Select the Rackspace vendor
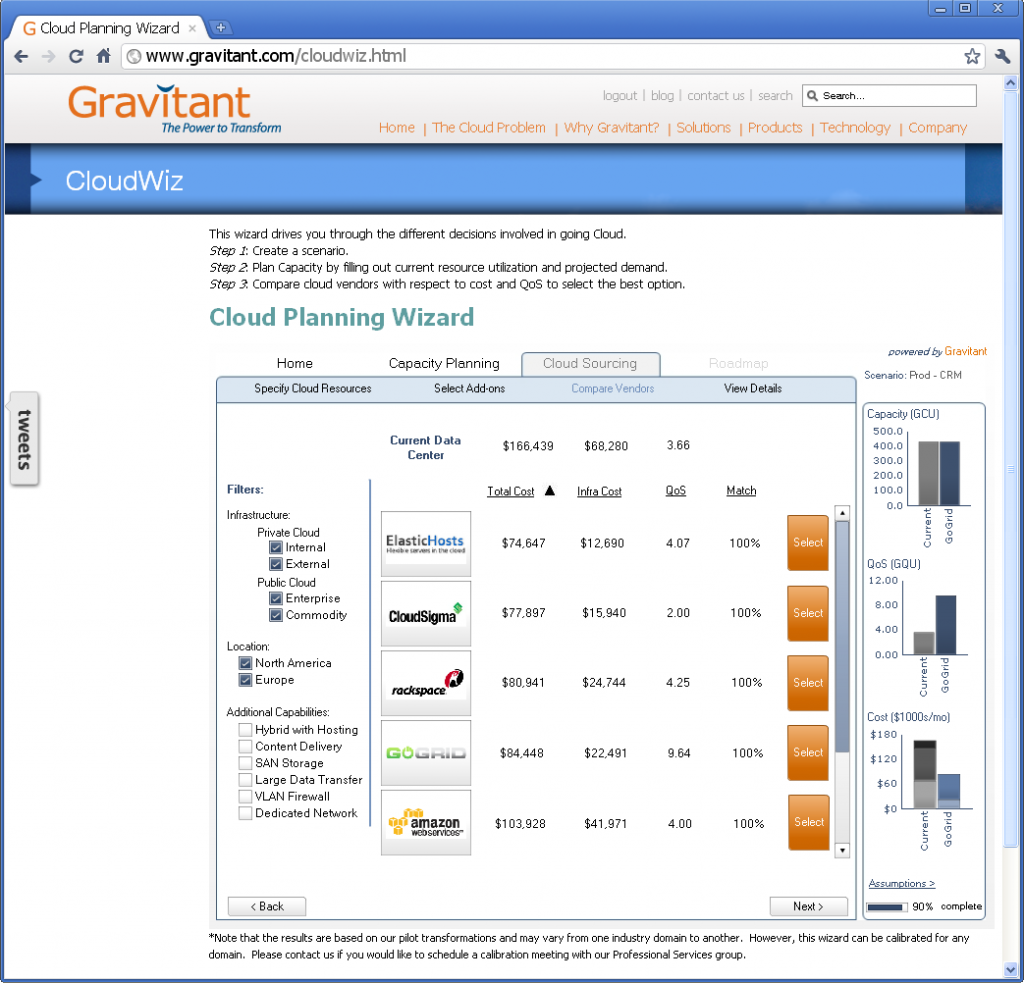Viewport: 1024px width, 983px height. 808,683
